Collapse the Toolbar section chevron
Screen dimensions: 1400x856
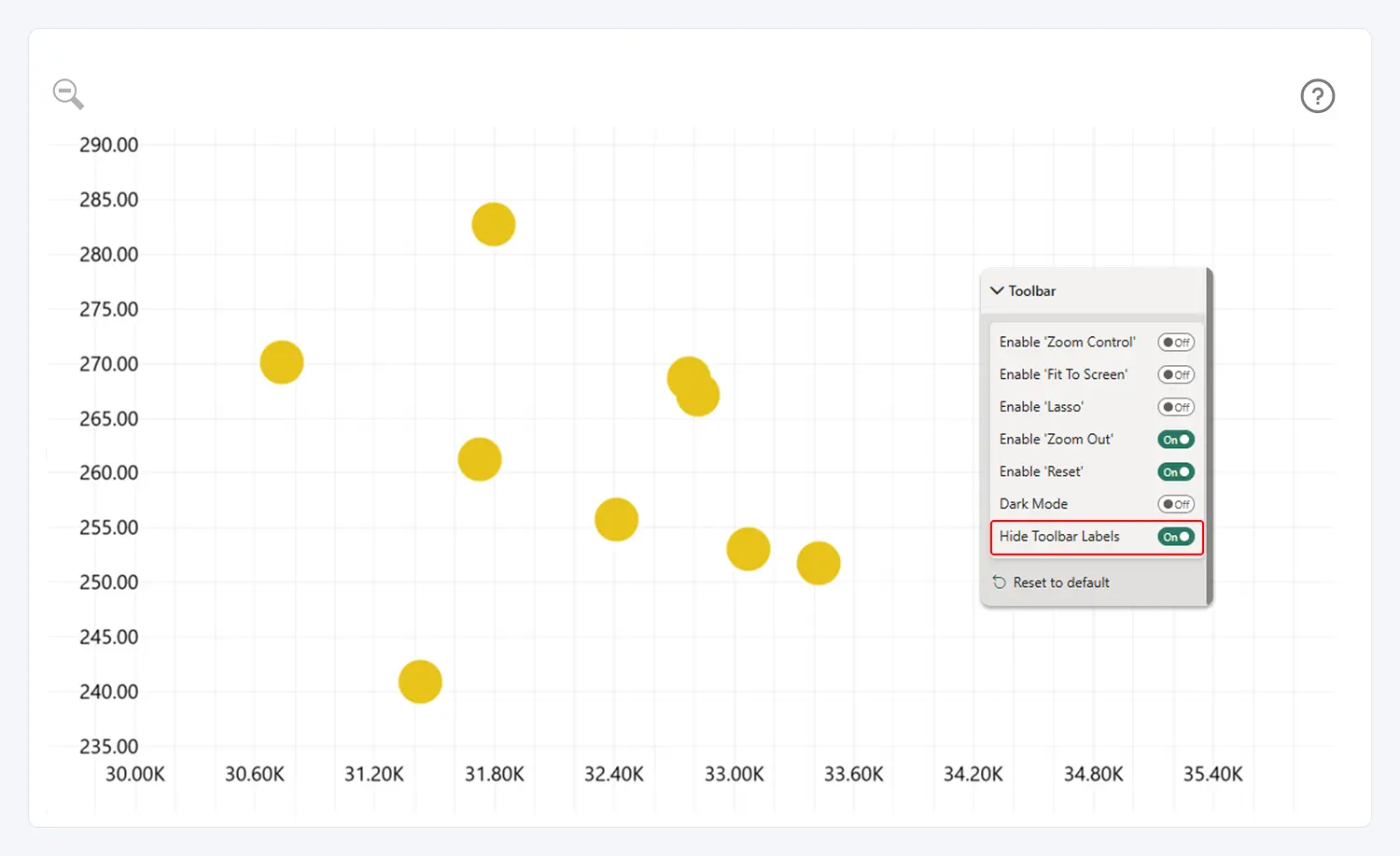tap(997, 291)
